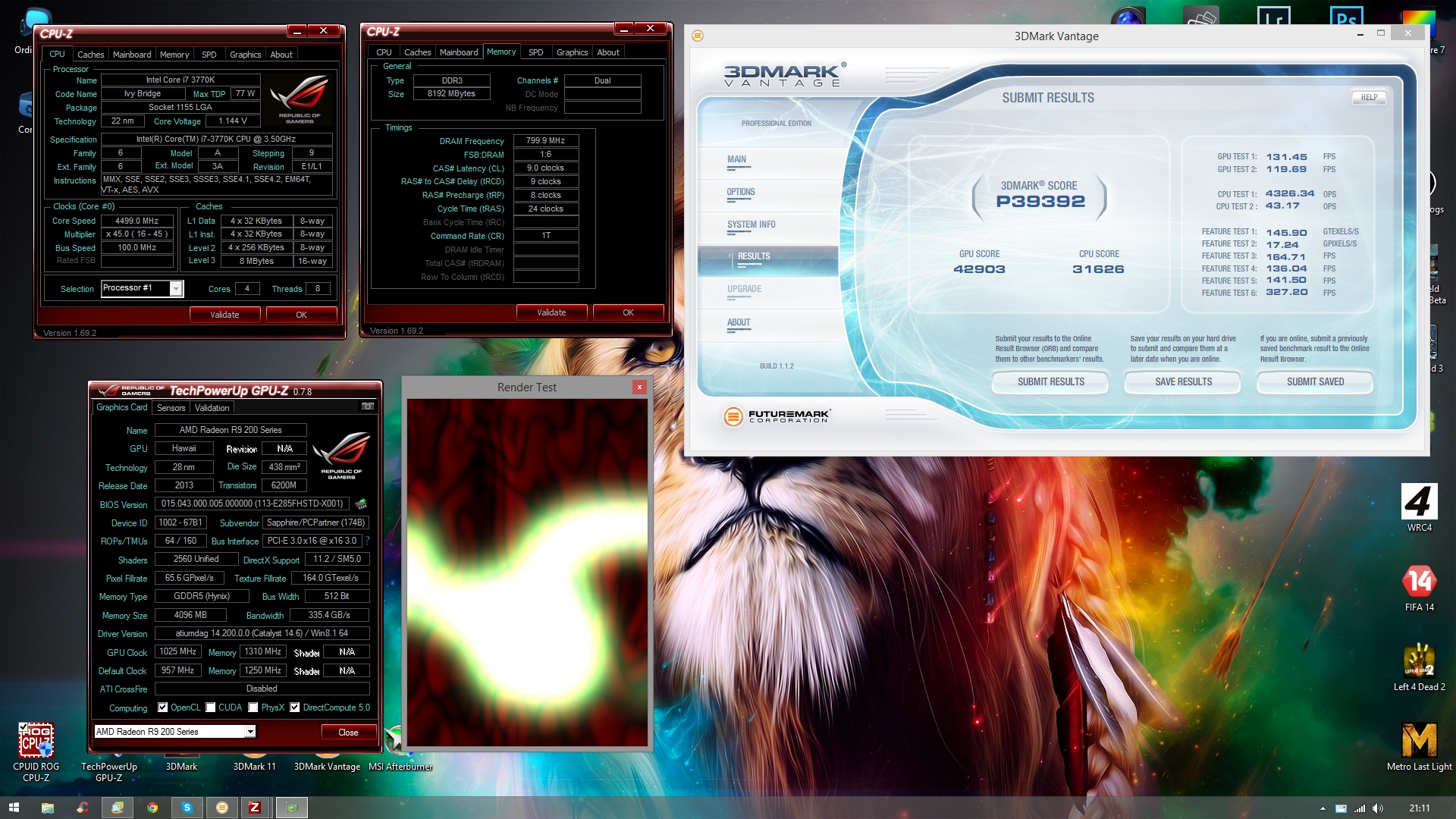Click the Render Test preview image

(527, 573)
